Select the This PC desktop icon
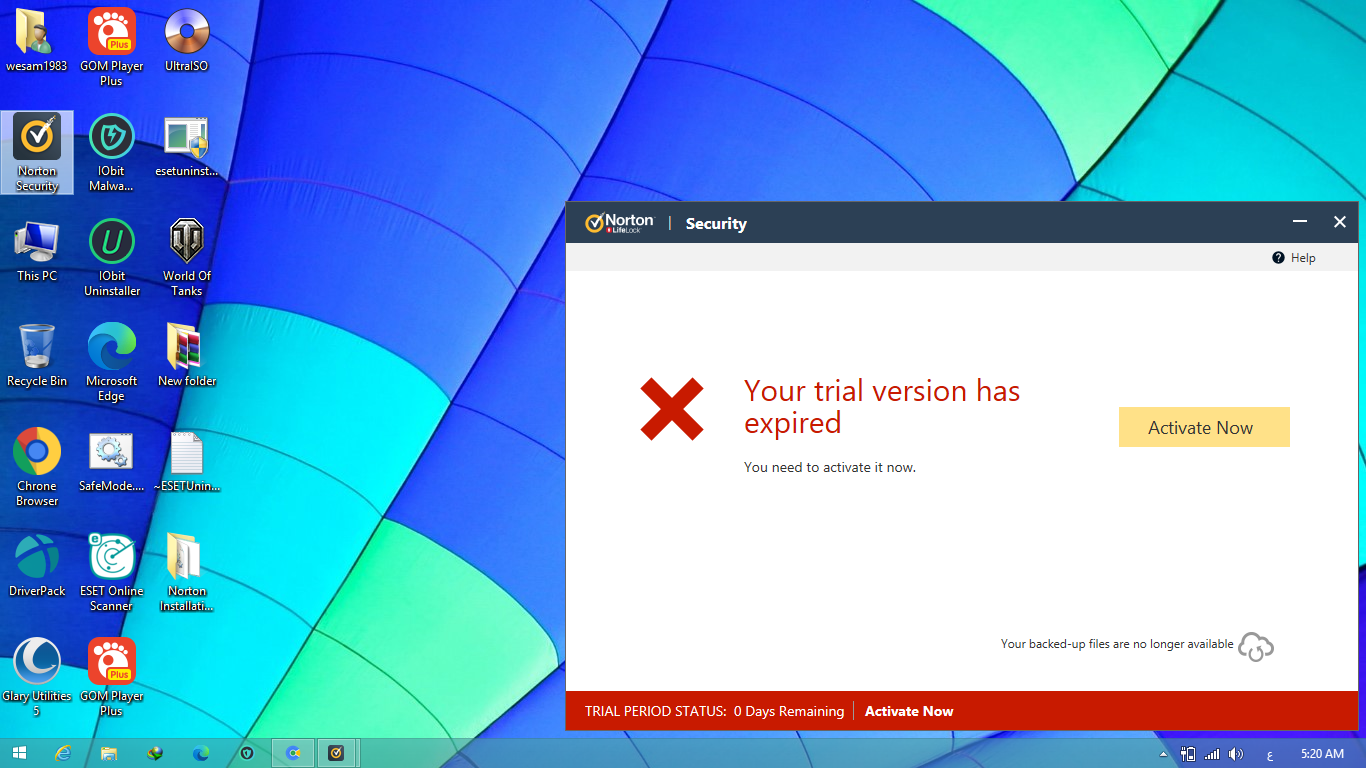The width and height of the screenshot is (1366, 768). (37, 250)
